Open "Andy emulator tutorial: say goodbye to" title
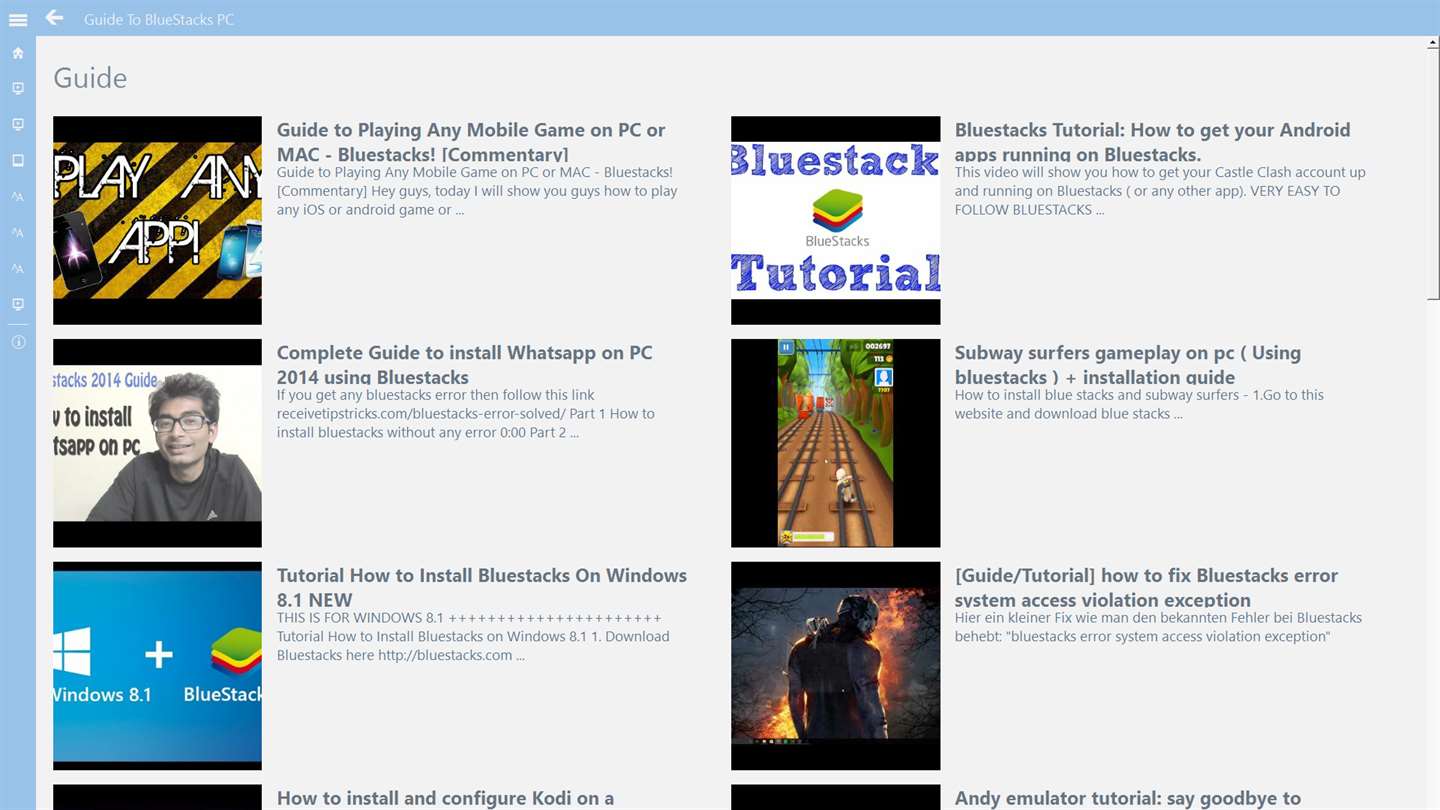1440x810 pixels. coord(1128,798)
